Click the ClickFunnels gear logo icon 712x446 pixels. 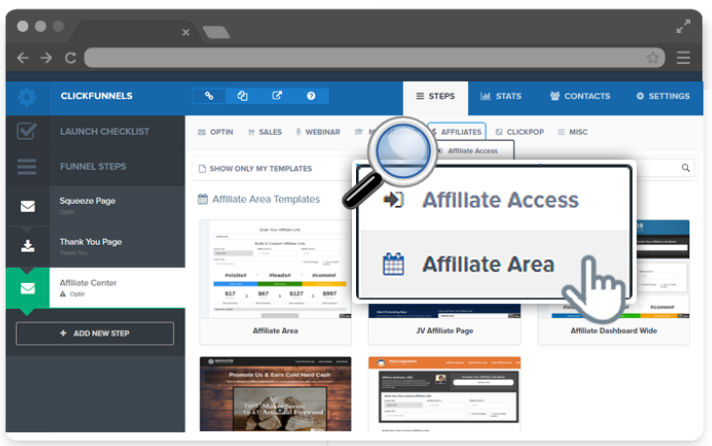[27, 97]
